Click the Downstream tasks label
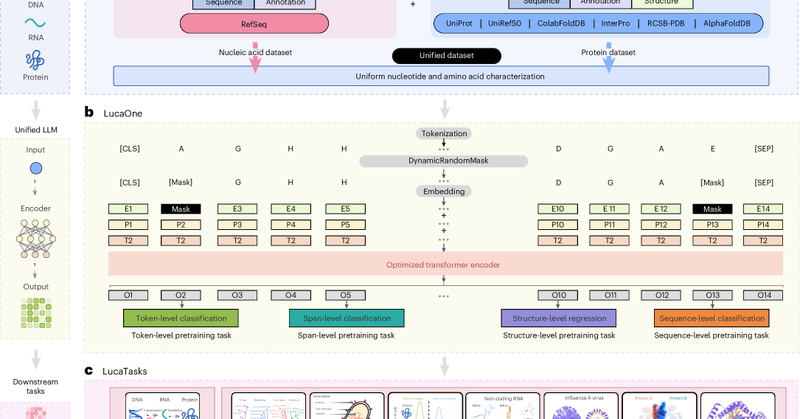The image size is (800, 419). [35, 386]
